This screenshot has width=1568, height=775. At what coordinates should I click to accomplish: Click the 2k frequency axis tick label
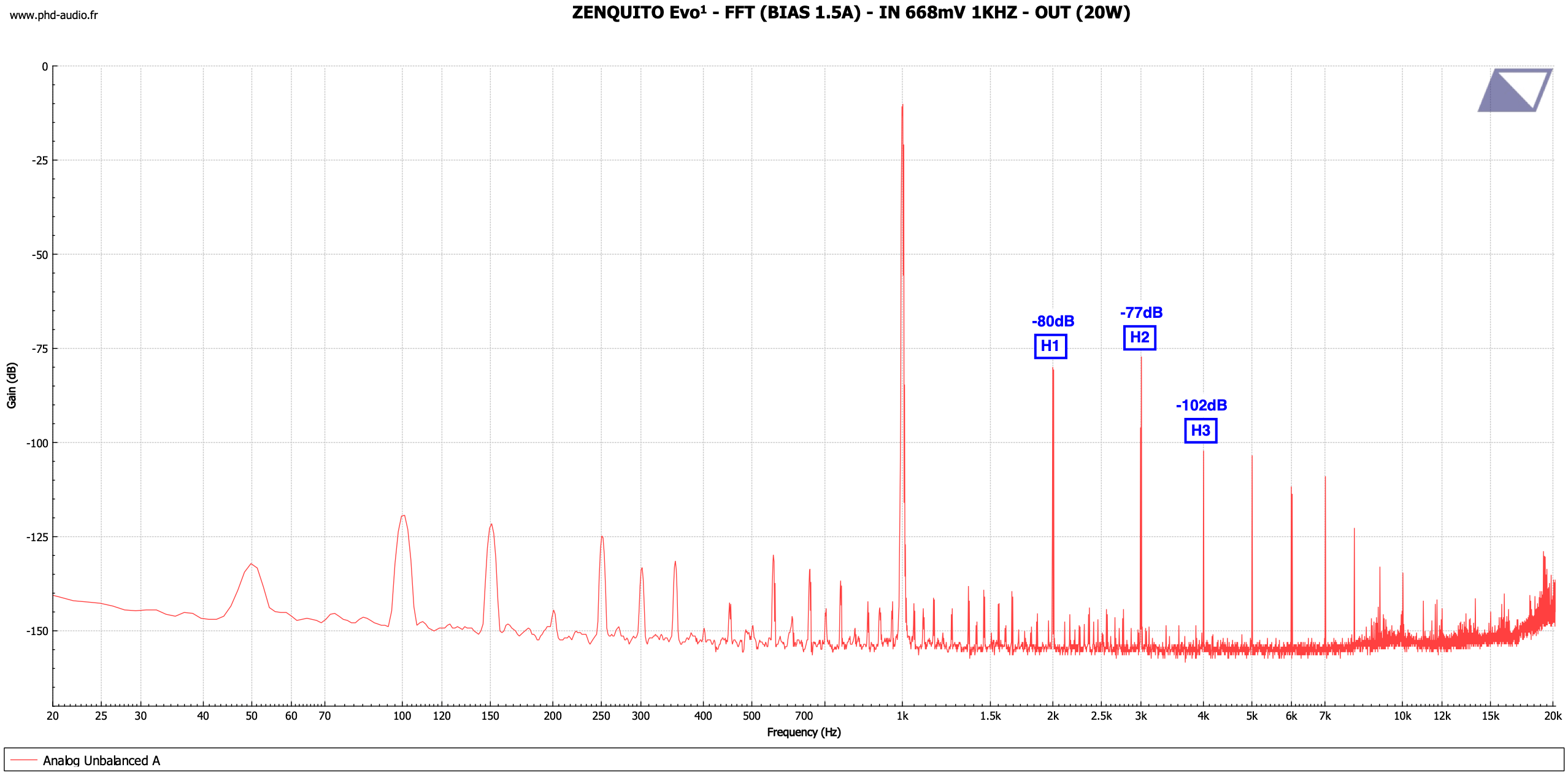1053,716
